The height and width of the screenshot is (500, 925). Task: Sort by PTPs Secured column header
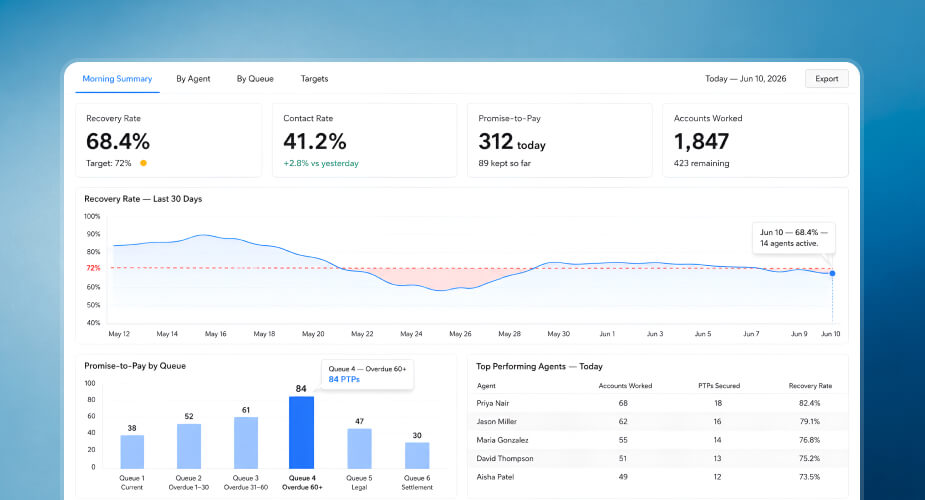[x=719, y=386]
